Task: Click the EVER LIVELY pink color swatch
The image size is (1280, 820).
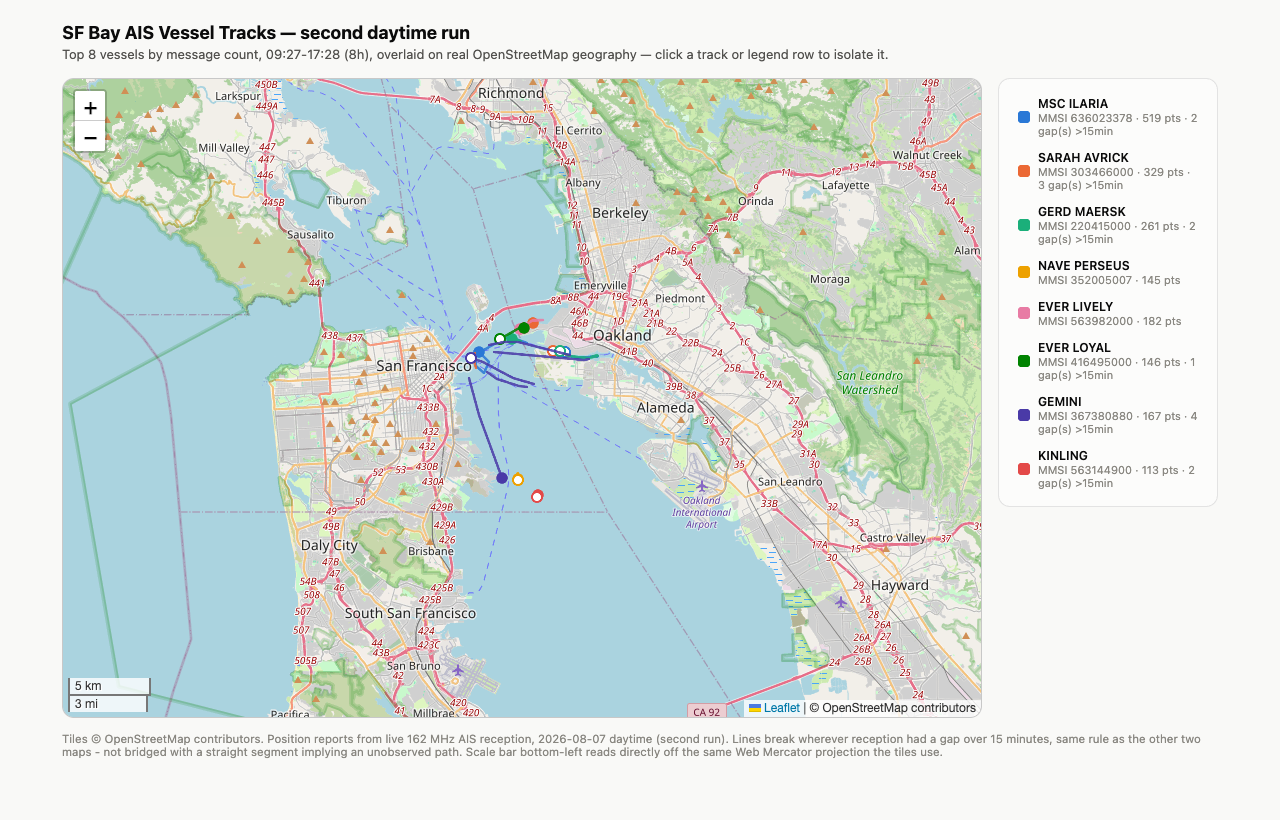Action: coord(1024,314)
